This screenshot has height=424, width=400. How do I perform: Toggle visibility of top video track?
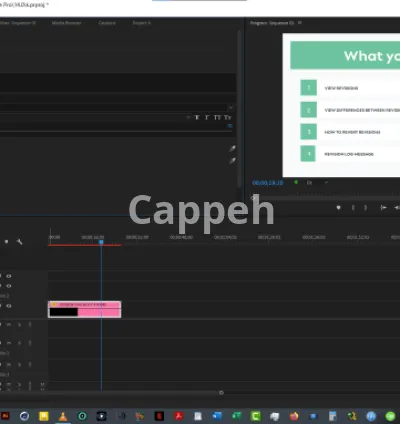click(9, 276)
